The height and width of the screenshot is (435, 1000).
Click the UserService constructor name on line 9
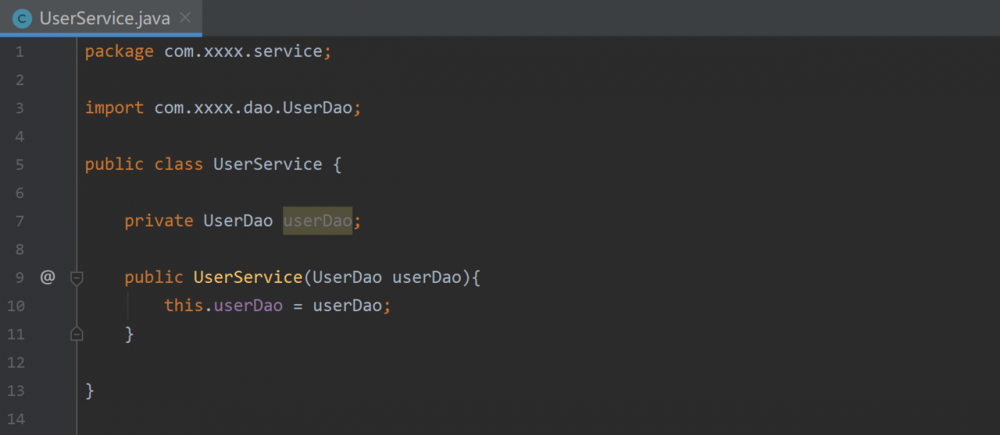tap(247, 277)
